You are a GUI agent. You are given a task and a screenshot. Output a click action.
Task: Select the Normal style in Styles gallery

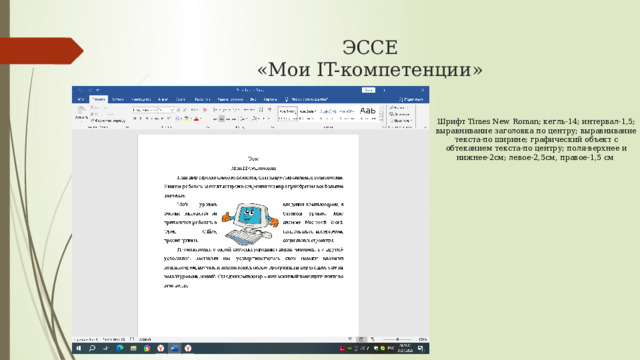tap(288, 113)
